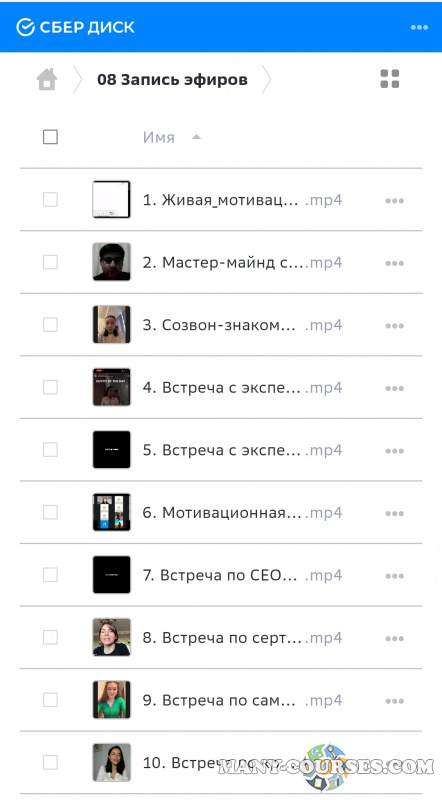Click the Sber Disk logo
442x800 pixels.
[x=75, y=27]
